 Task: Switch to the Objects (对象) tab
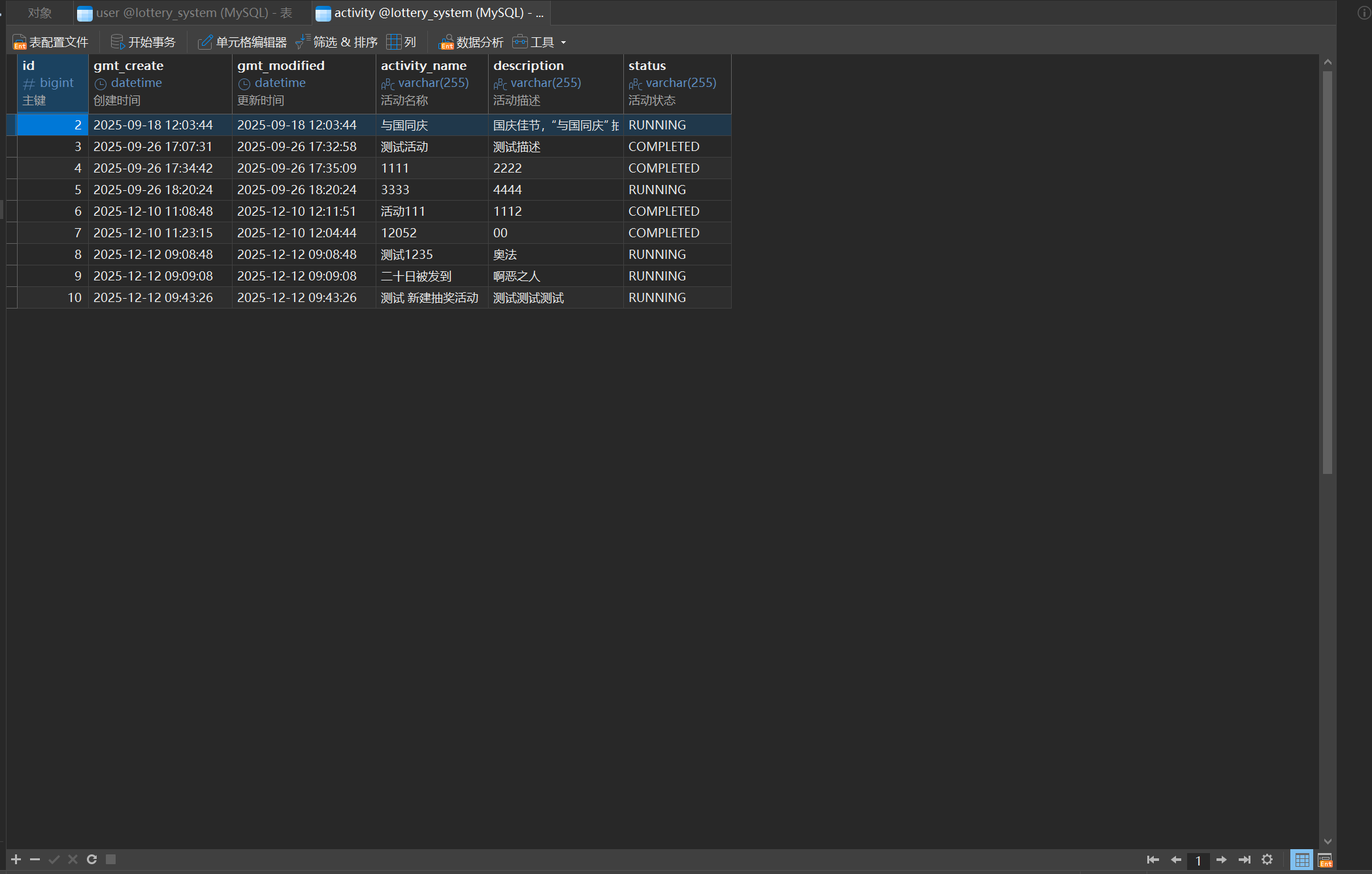tap(40, 13)
